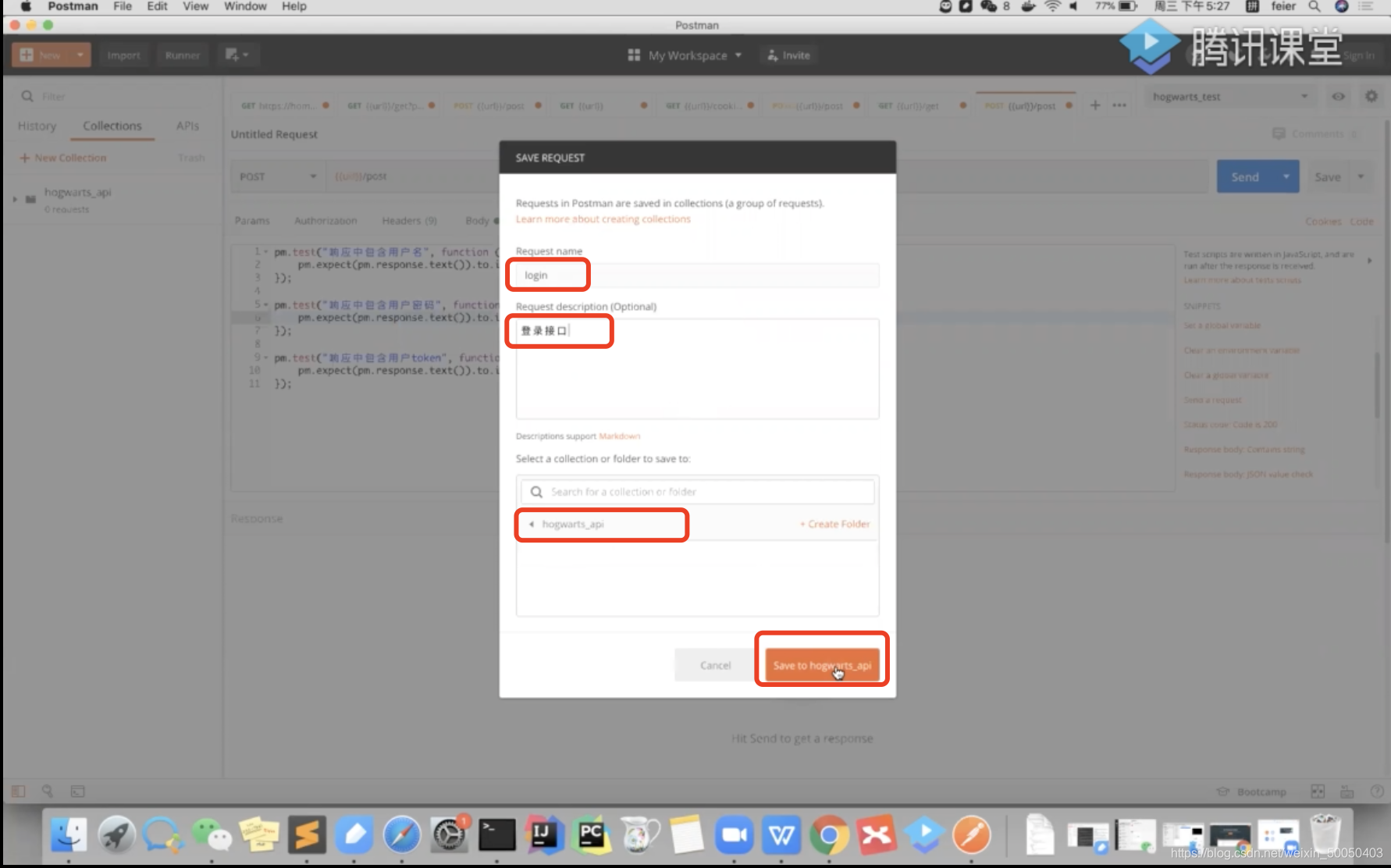Open the View menu in menu bar
Image resolution: width=1391 pixels, height=868 pixels.
click(195, 6)
